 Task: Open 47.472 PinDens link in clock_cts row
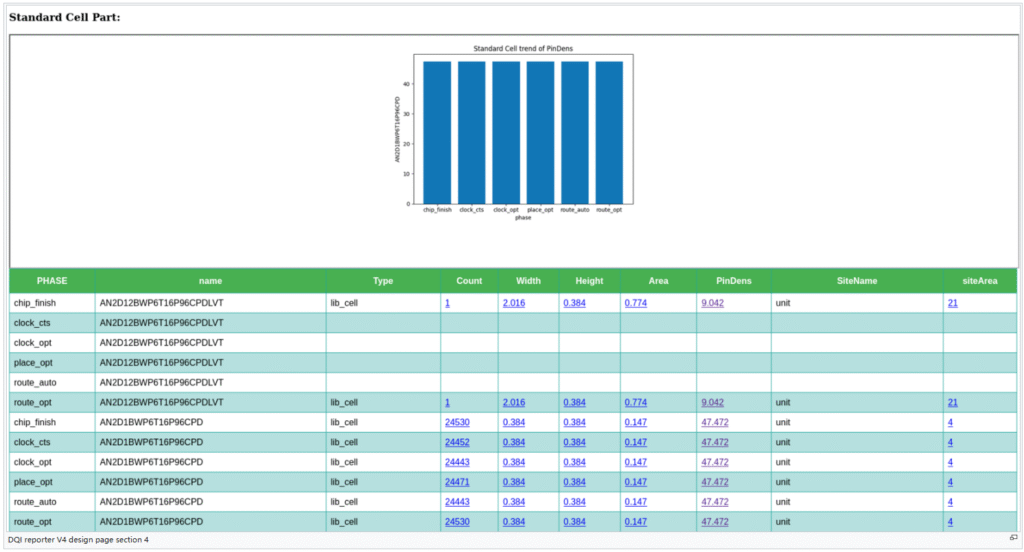coord(714,442)
